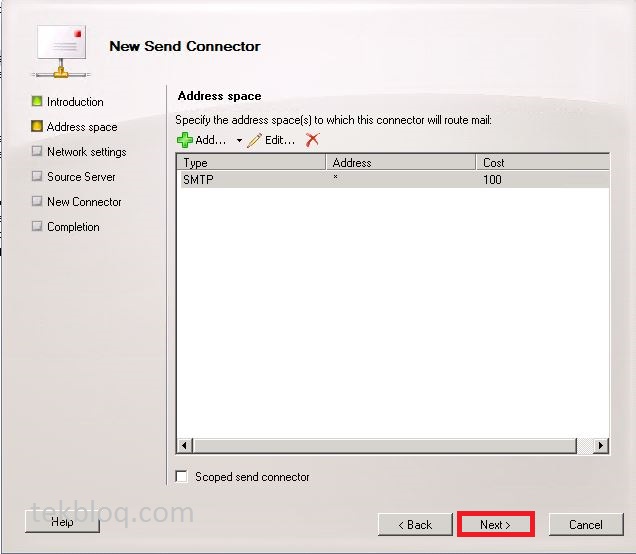Click the right scroll arrow

[601, 445]
